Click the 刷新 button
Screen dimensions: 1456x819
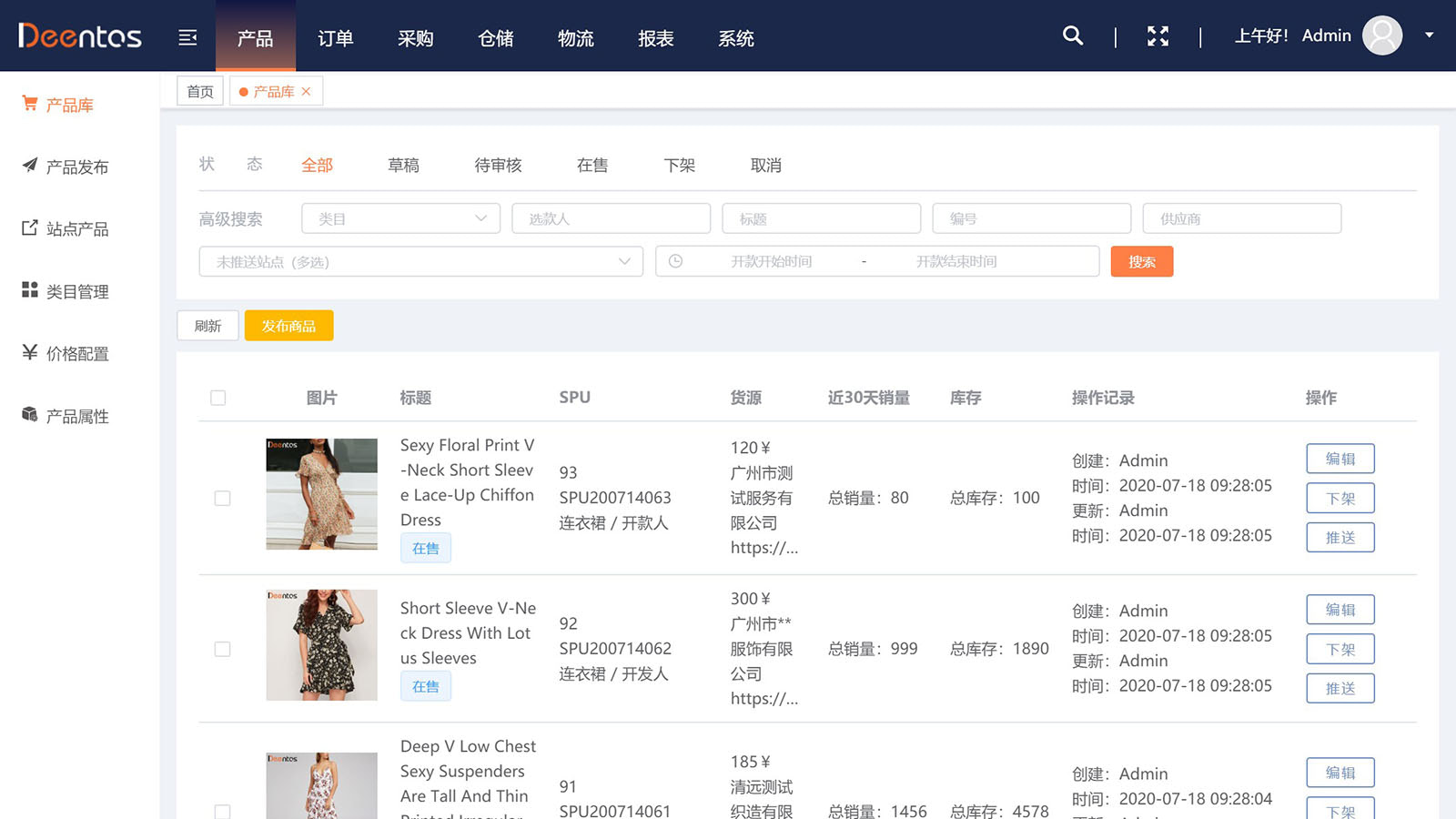pos(207,326)
